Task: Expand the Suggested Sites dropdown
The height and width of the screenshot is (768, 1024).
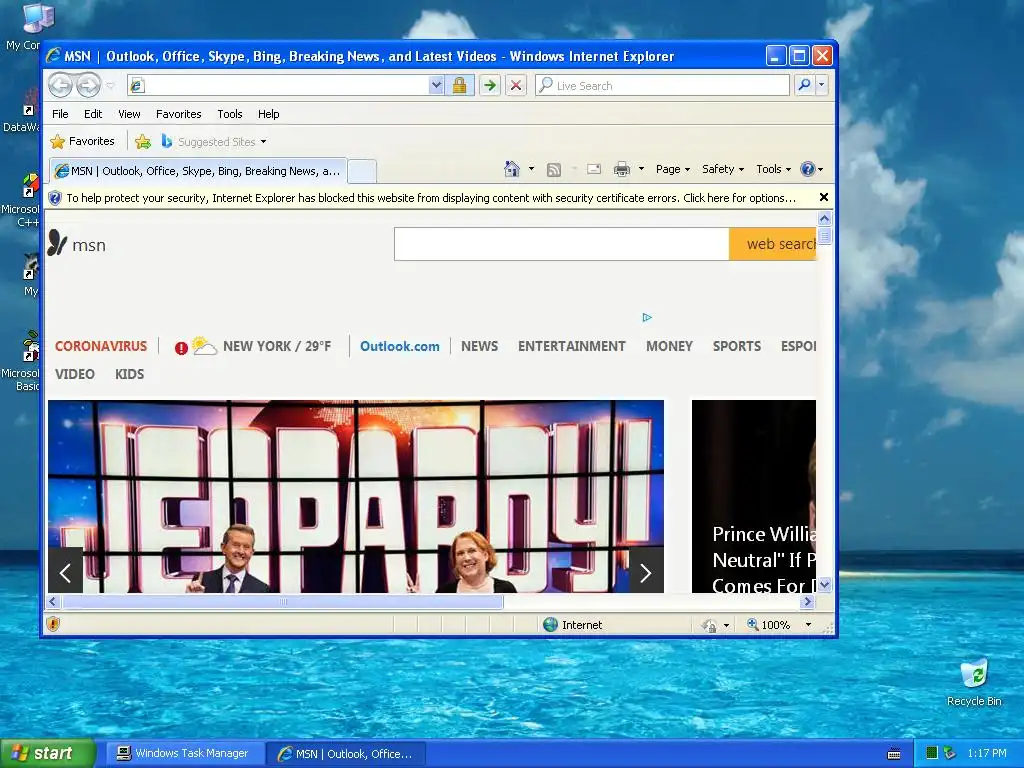Action: (x=263, y=142)
